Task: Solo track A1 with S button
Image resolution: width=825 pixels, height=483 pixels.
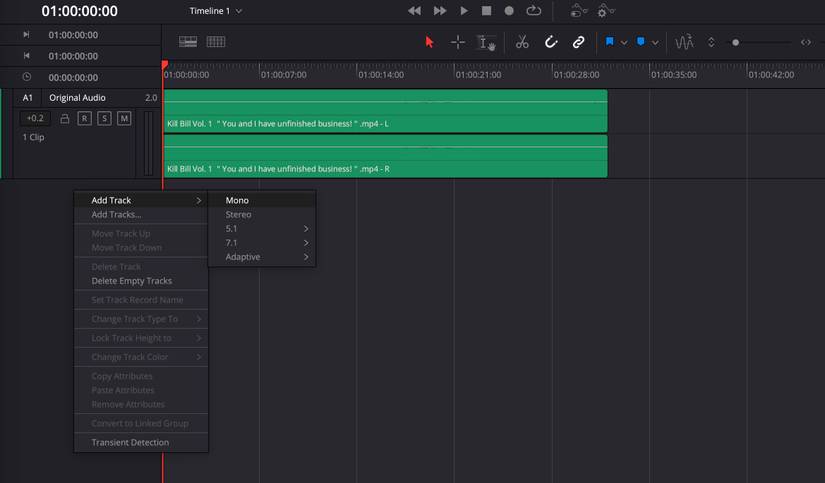Action: point(104,119)
